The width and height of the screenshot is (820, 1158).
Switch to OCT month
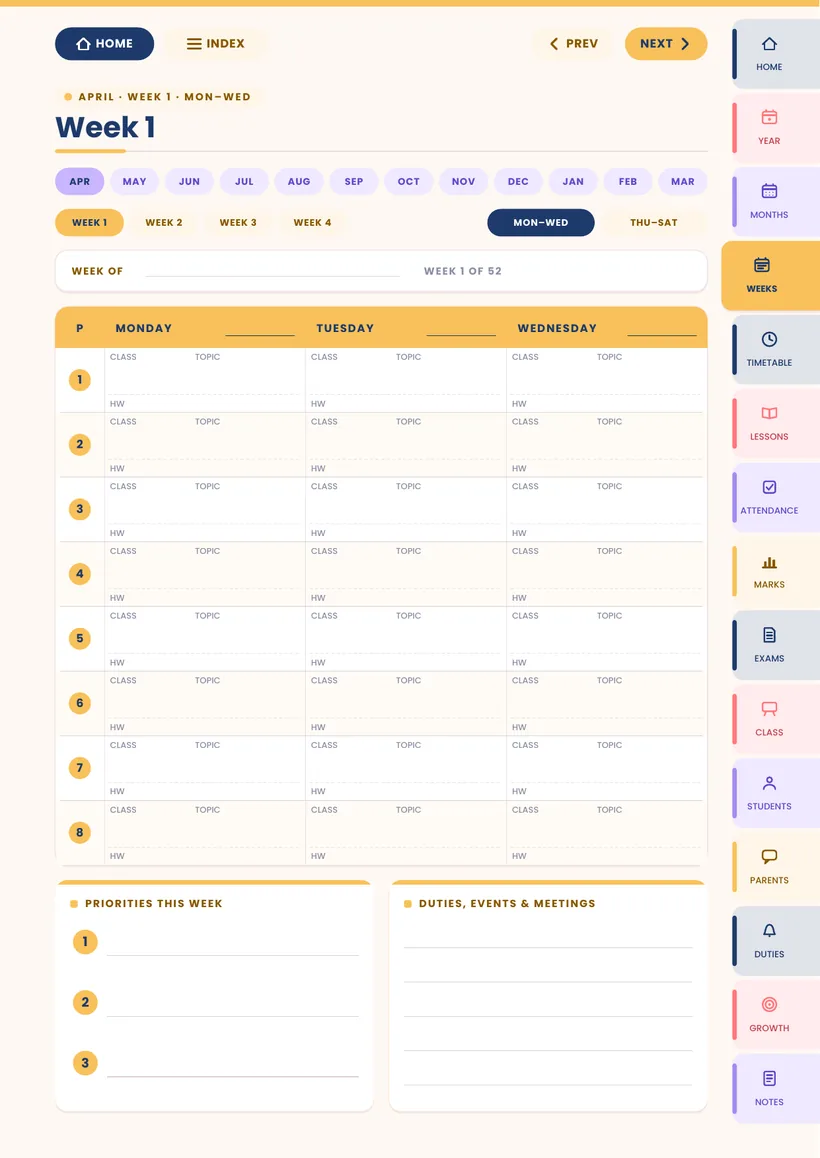(x=409, y=182)
